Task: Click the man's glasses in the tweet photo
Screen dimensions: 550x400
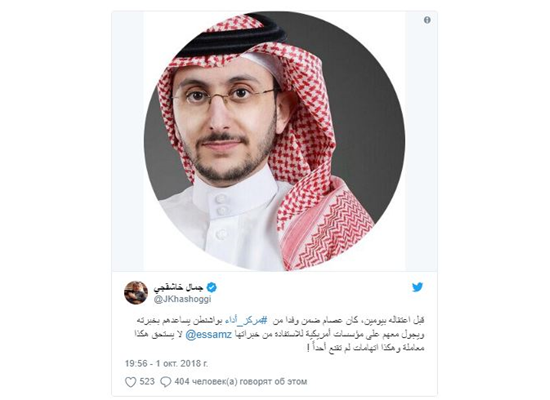Action: click(224, 95)
